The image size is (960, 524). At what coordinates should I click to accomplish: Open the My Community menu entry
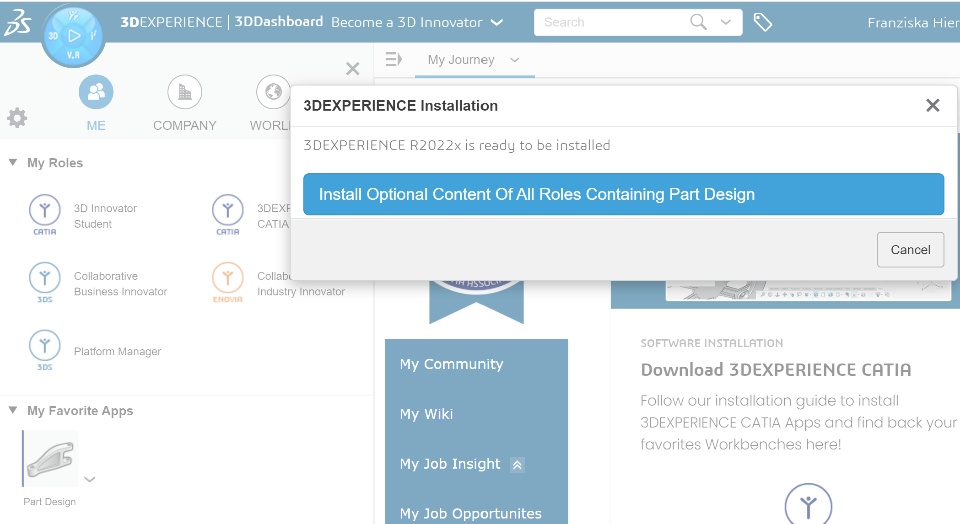452,364
